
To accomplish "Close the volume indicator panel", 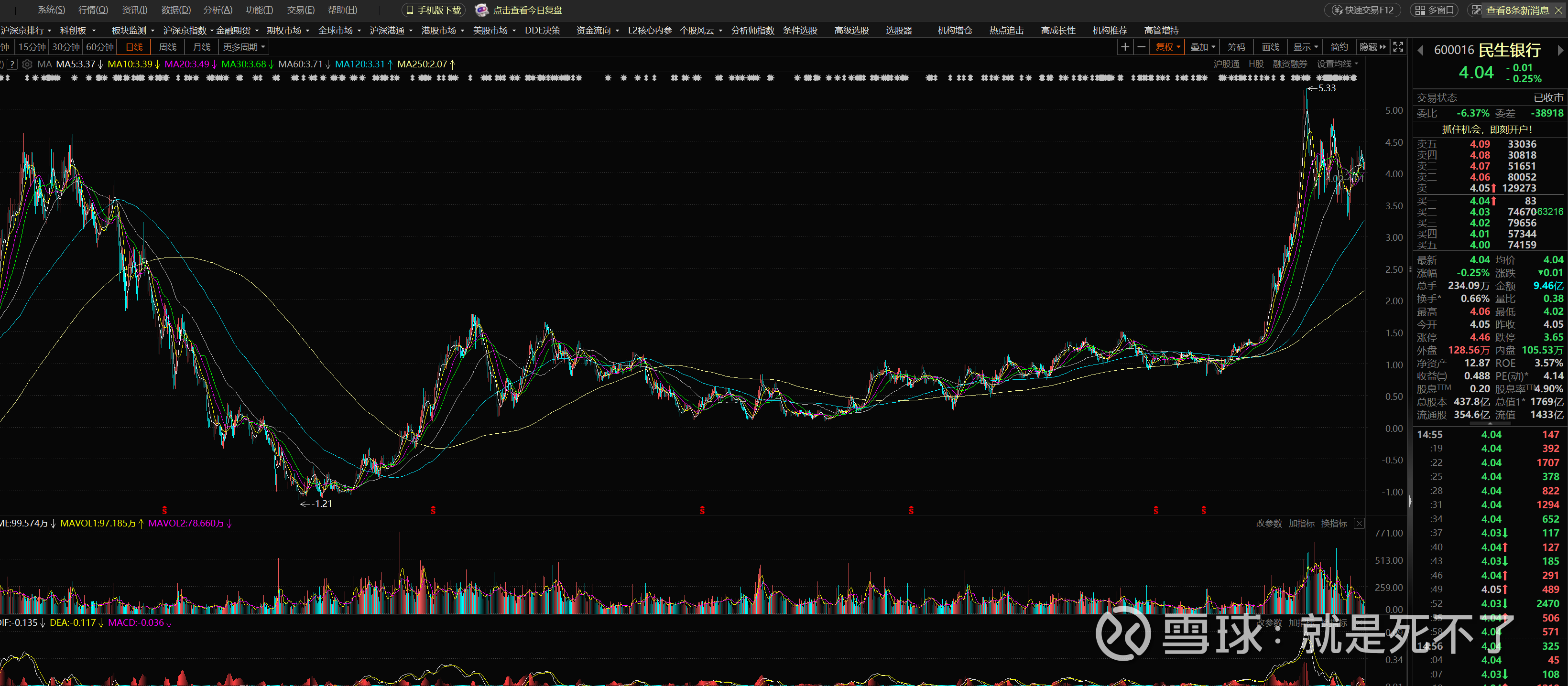I will pos(1359,523).
